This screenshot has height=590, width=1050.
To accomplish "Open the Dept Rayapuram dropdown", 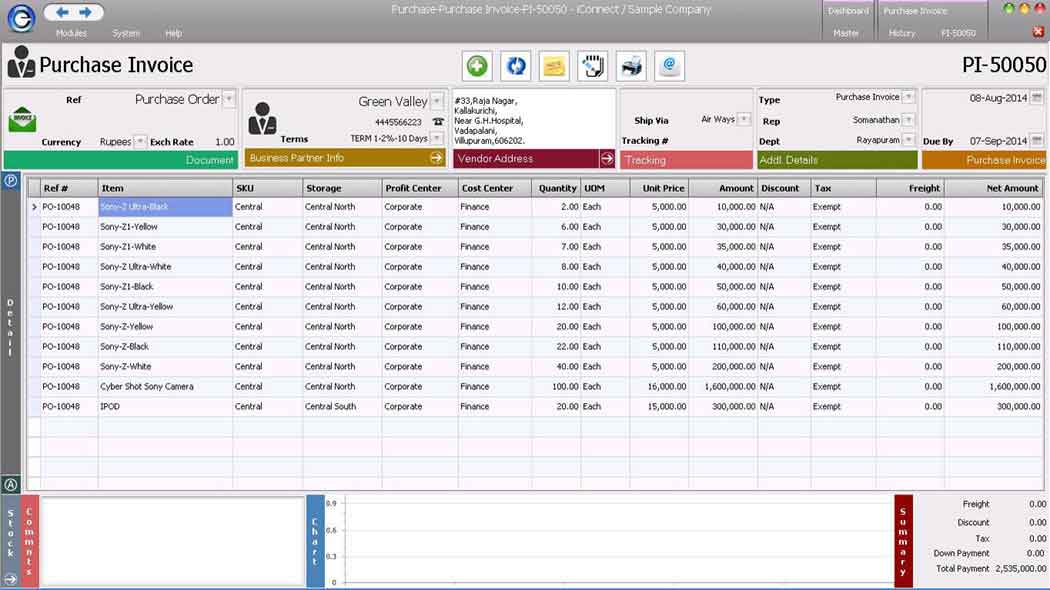I will 908,141.
